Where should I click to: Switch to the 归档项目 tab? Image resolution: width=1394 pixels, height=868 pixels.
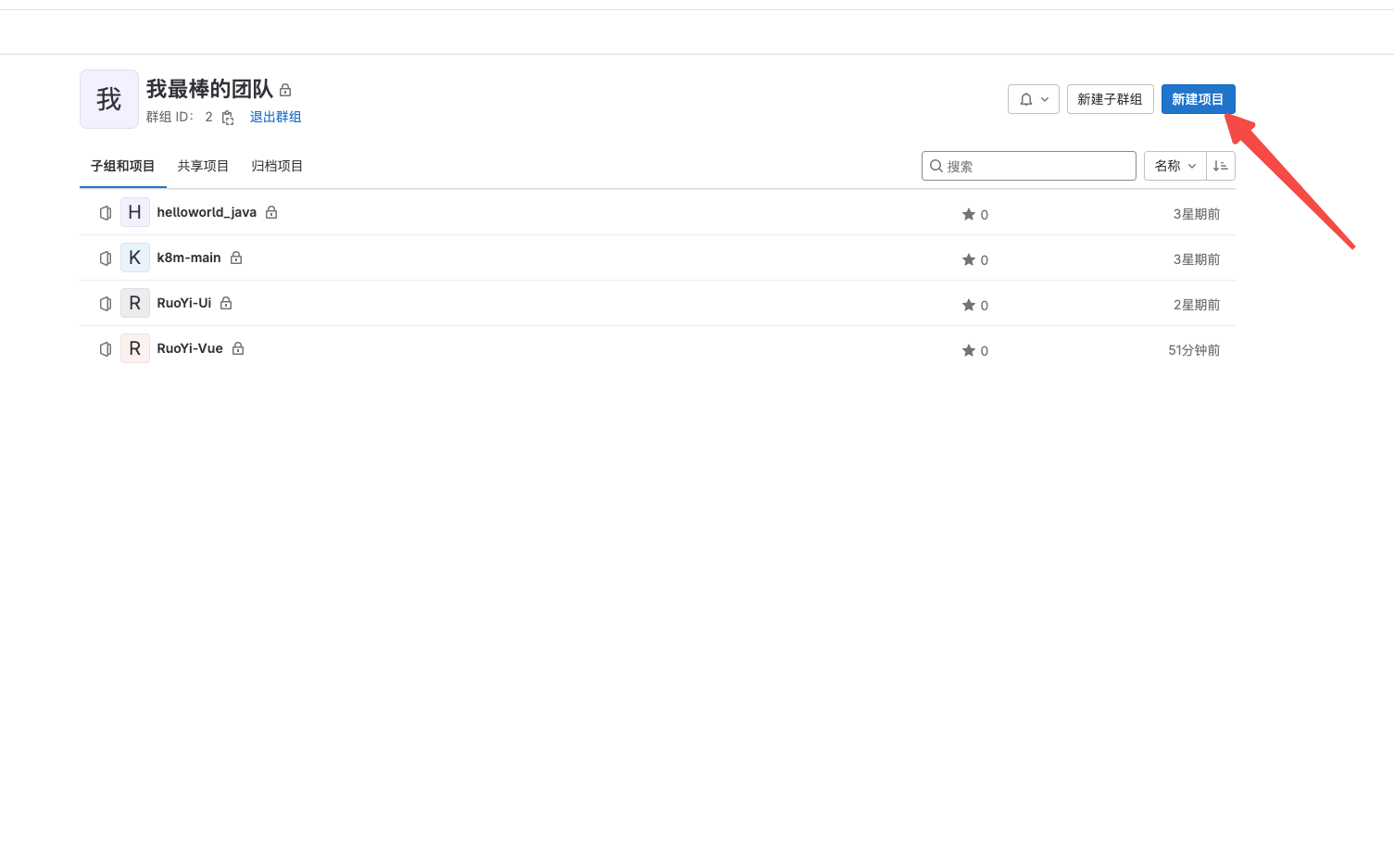pos(277,166)
